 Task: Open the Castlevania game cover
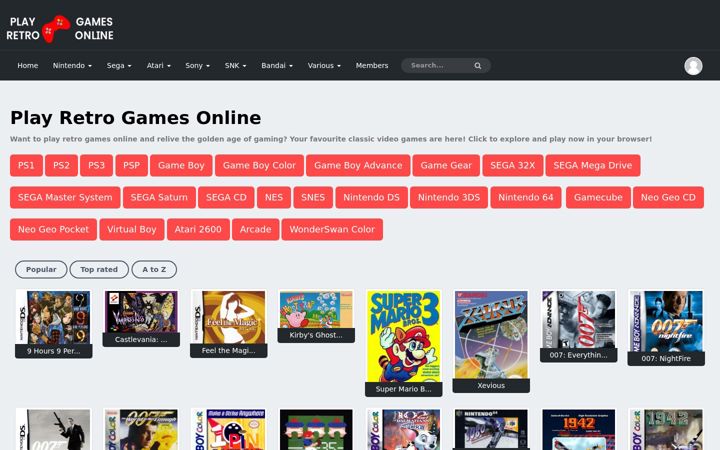[x=141, y=312]
